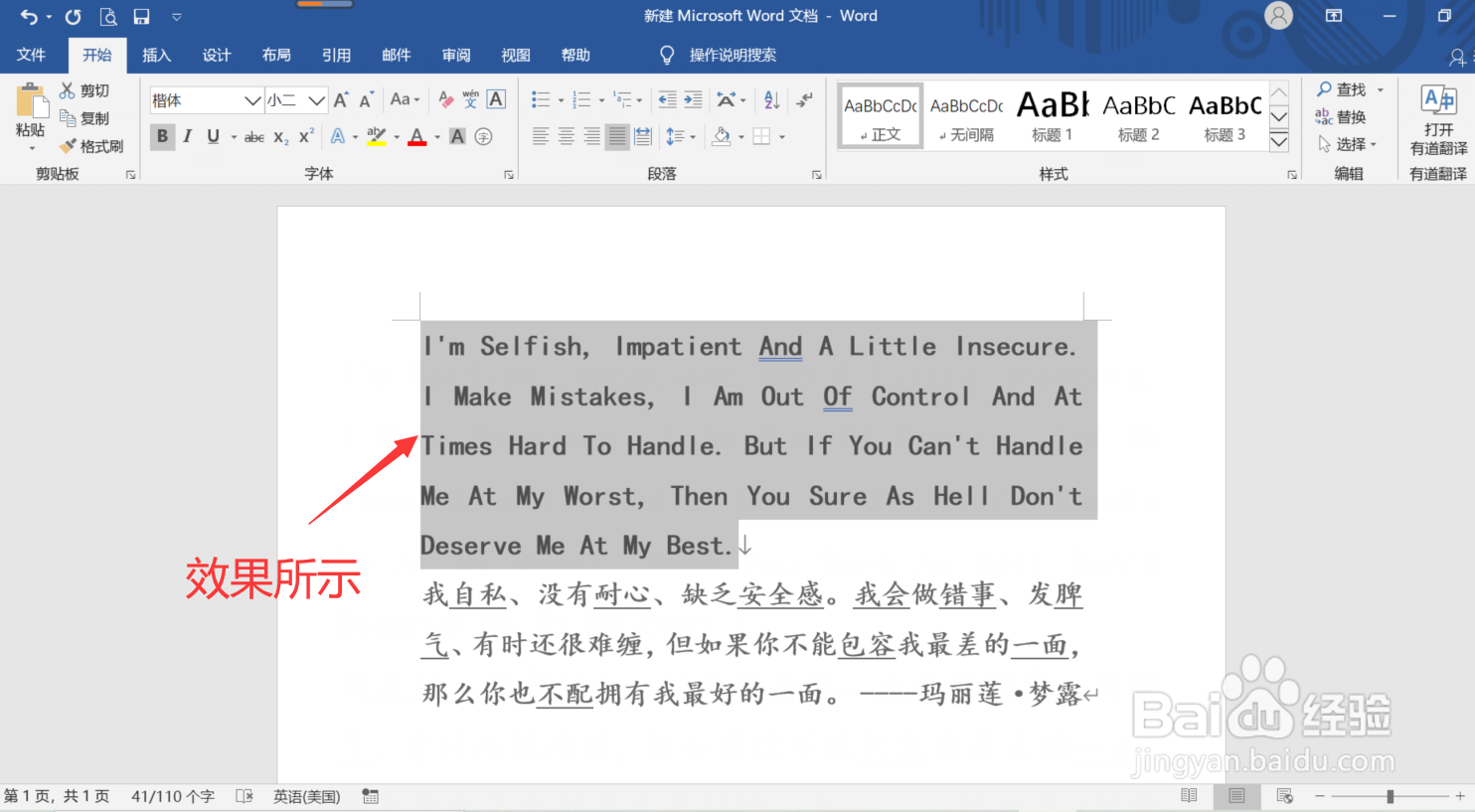Viewport: 1475px width, 812px height.
Task: Switch to the 插入 ribbon tab
Action: (x=156, y=55)
